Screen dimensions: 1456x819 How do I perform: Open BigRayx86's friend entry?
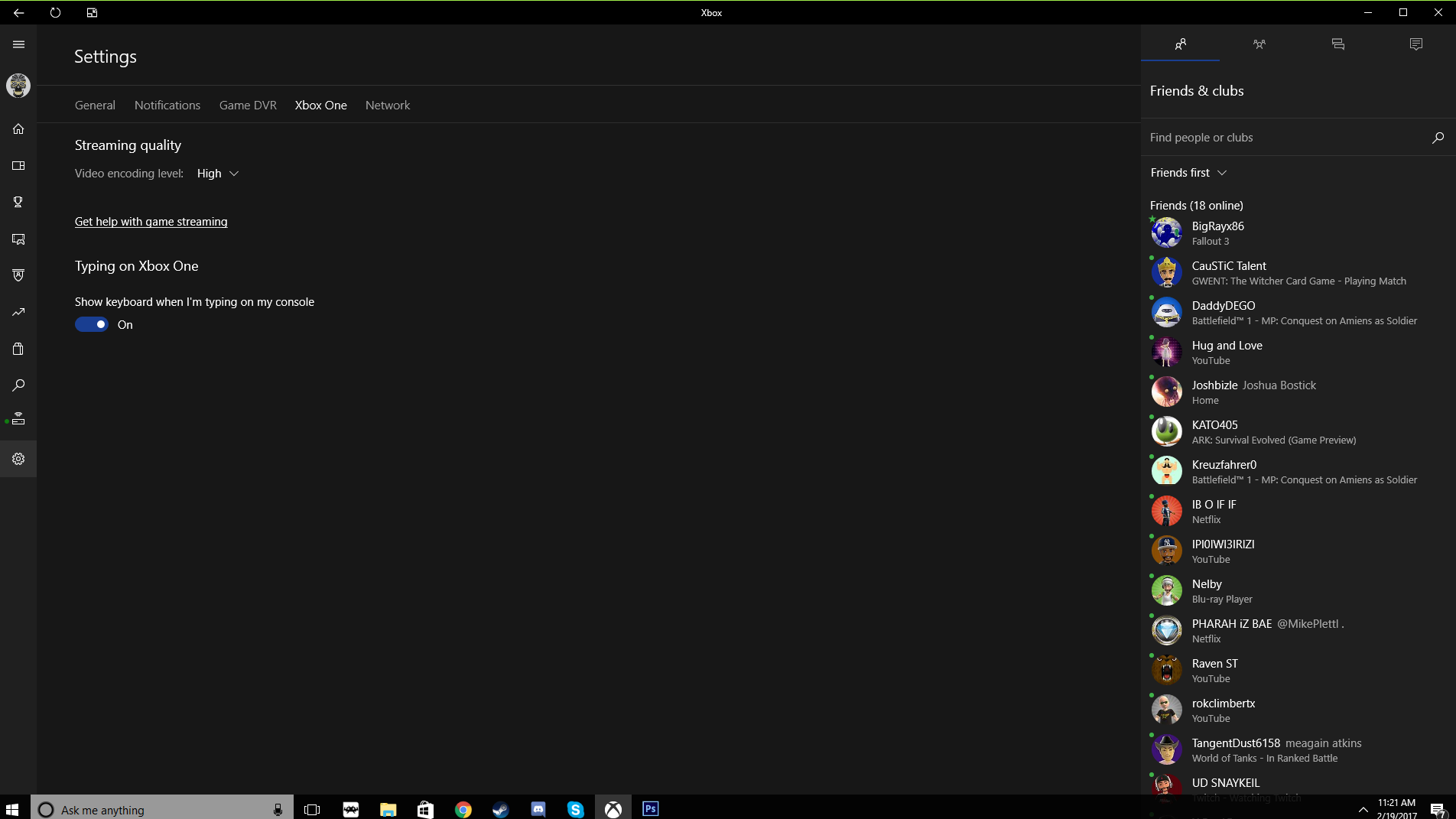click(x=1298, y=232)
